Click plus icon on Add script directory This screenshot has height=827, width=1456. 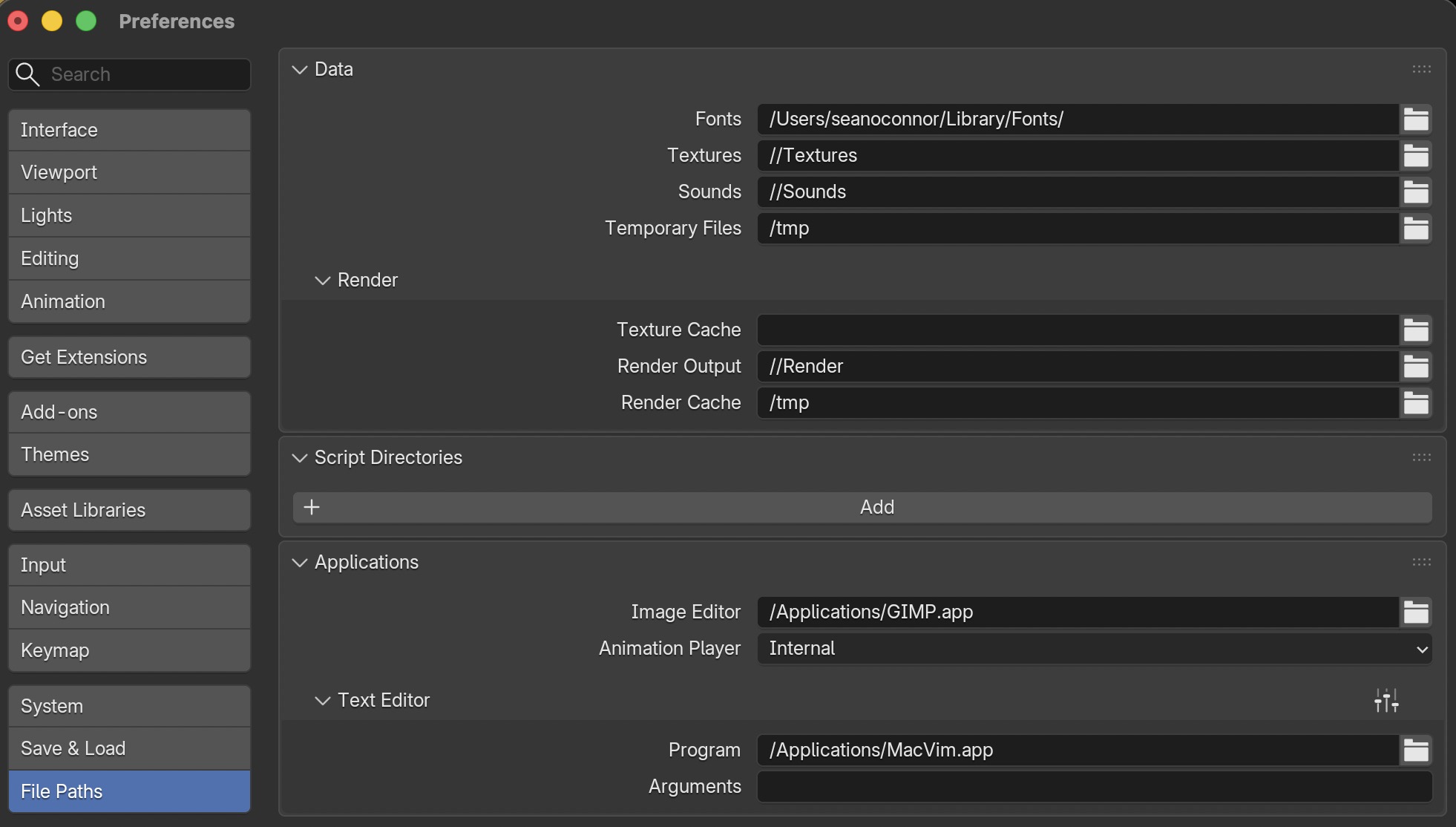point(312,507)
